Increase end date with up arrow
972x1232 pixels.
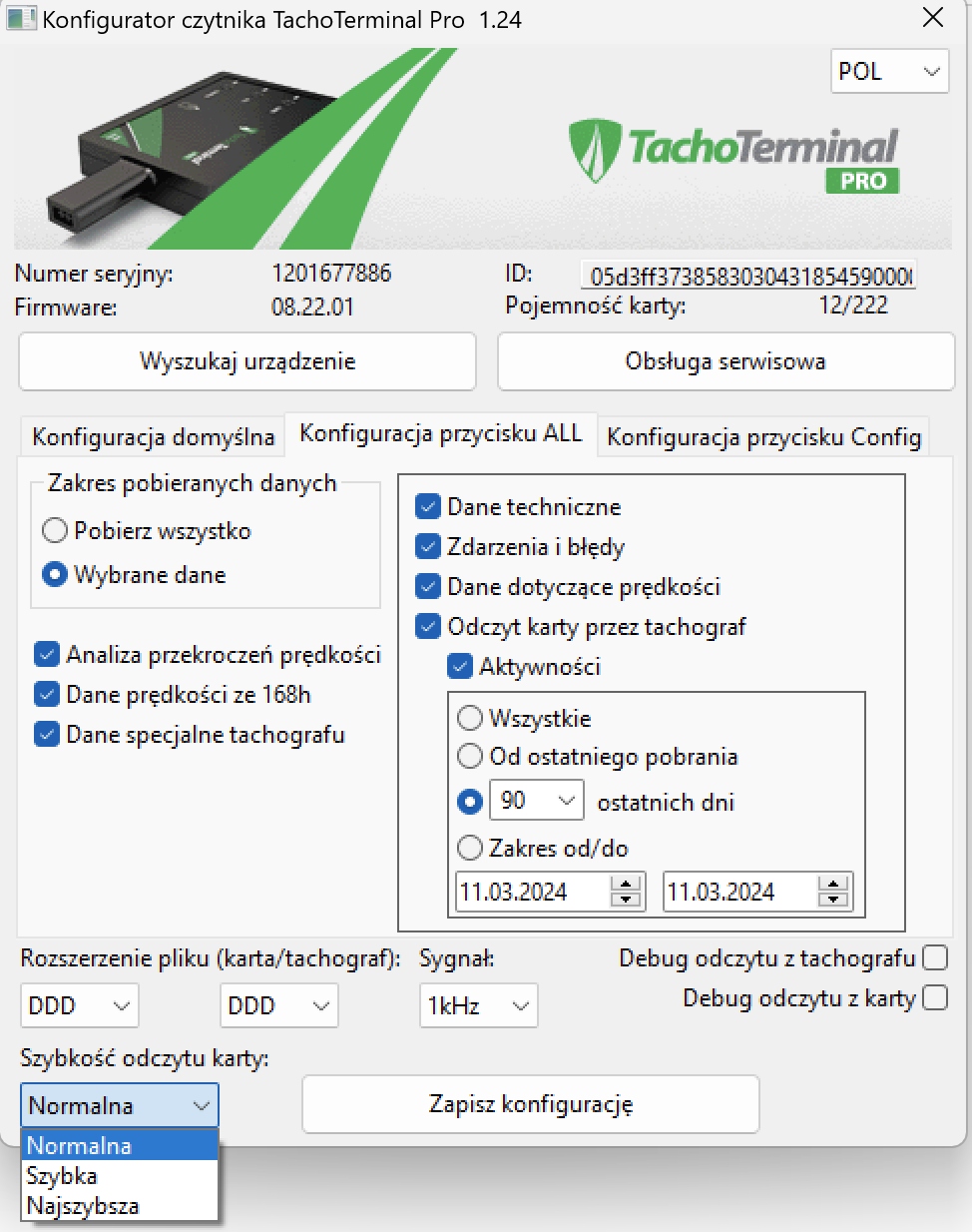point(833,884)
